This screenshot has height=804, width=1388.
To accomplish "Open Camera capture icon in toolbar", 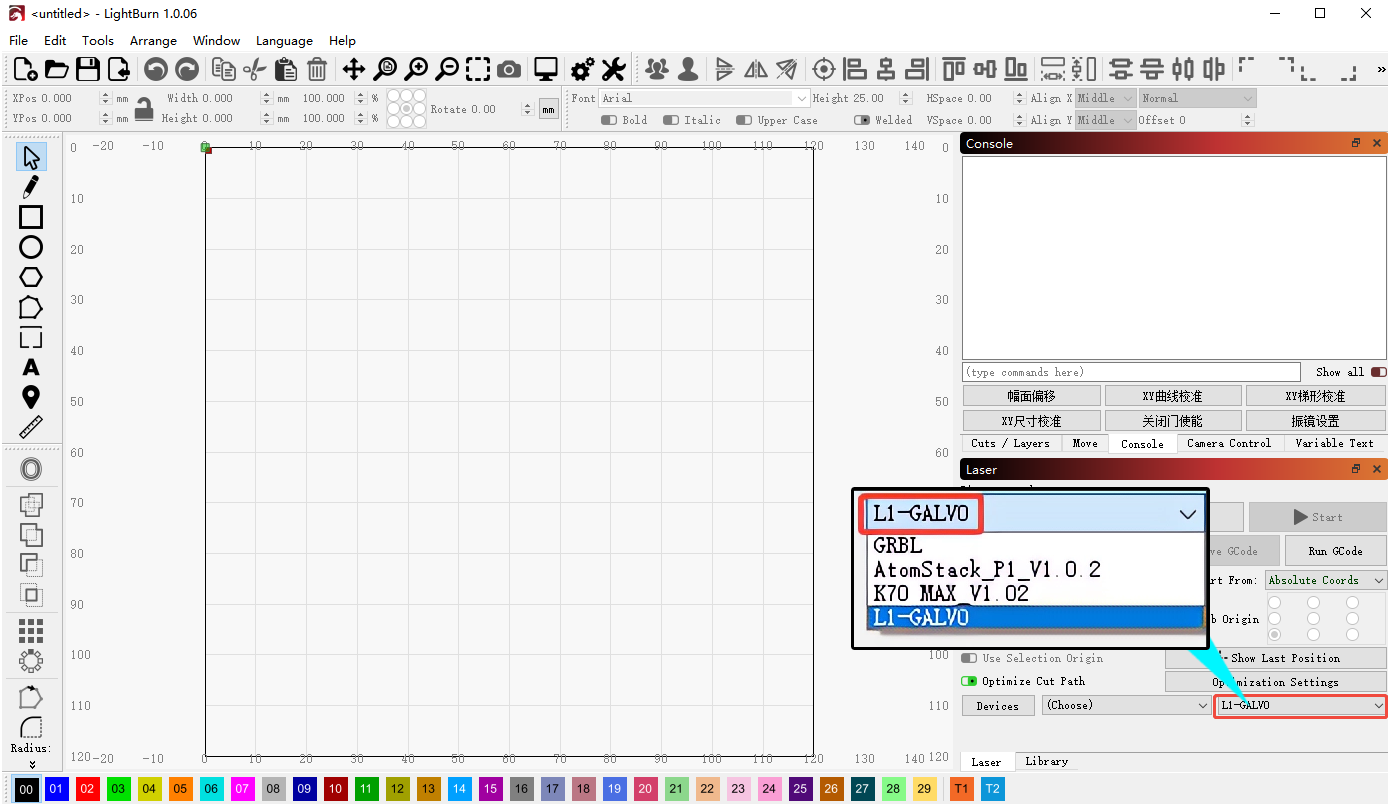I will click(509, 69).
